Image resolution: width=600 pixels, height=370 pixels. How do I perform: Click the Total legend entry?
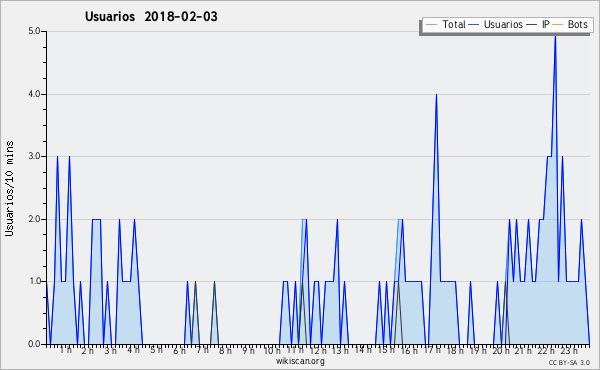click(x=445, y=24)
